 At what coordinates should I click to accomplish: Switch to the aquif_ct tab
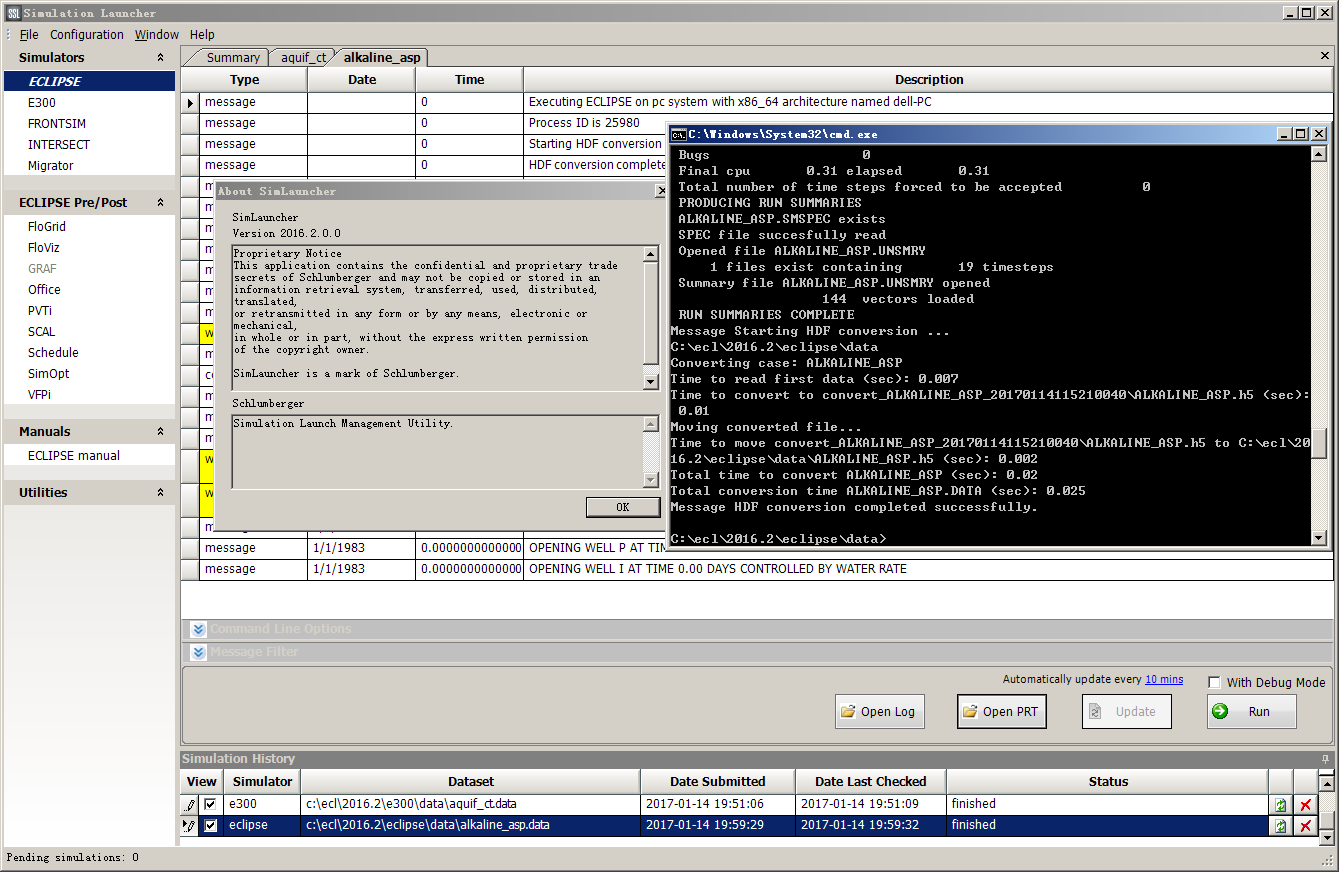click(x=303, y=57)
